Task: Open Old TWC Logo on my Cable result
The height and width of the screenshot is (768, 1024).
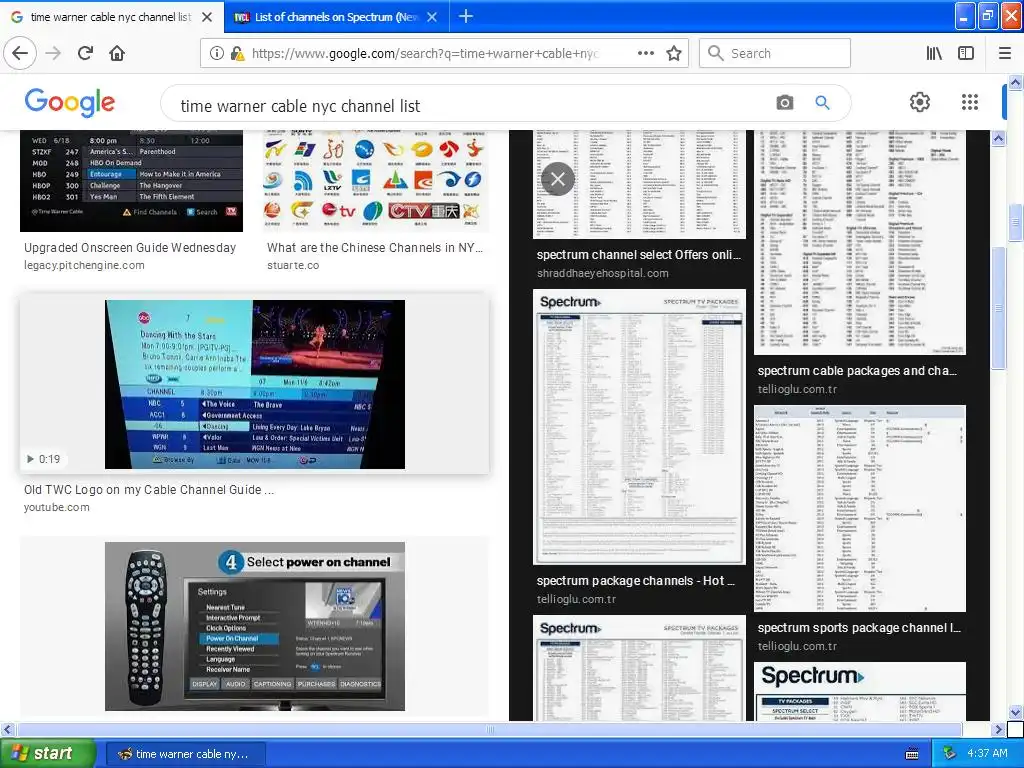Action: pos(149,490)
